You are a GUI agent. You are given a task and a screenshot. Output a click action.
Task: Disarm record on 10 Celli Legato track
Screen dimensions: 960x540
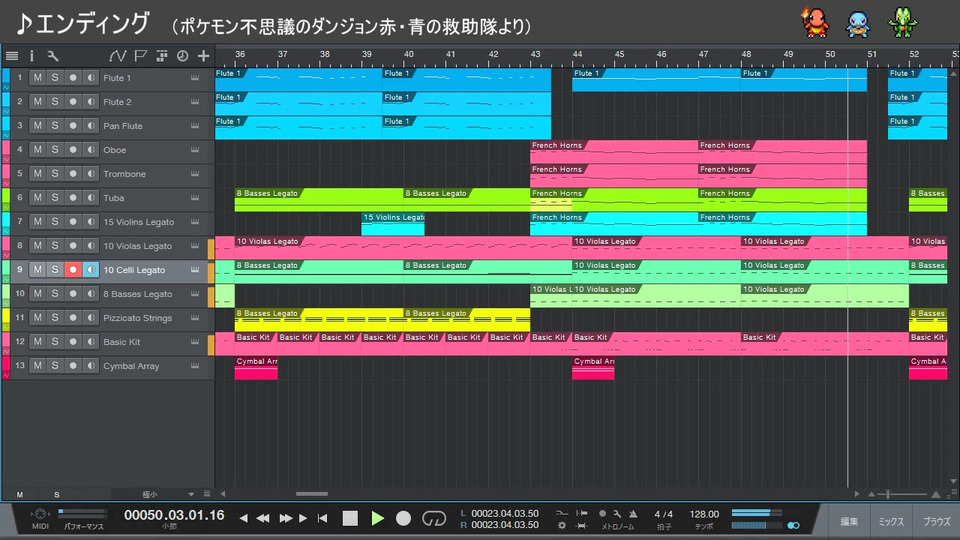tap(73, 270)
